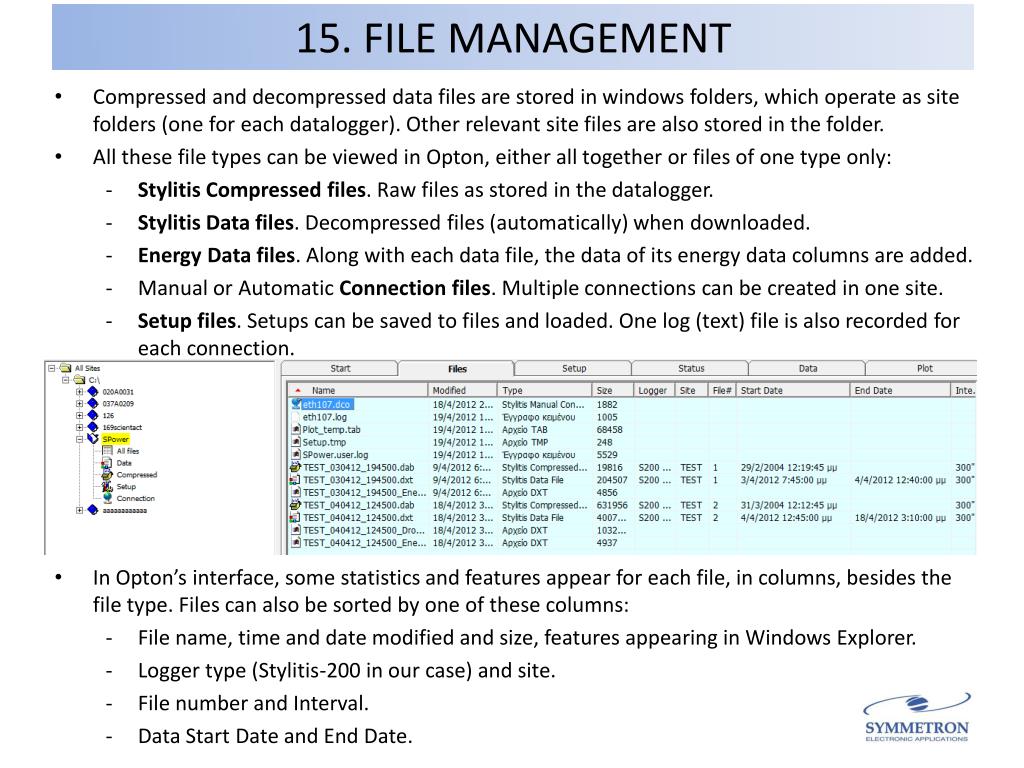Click the TEST_040412_124500.dxt data file icon
1024x768 pixels.
coord(296,518)
